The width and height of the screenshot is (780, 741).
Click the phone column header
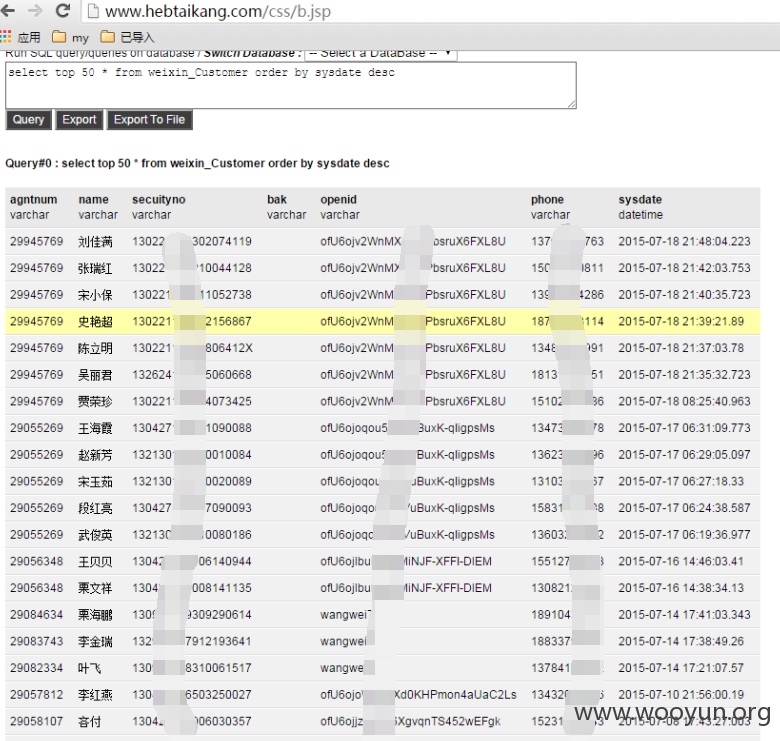547,199
